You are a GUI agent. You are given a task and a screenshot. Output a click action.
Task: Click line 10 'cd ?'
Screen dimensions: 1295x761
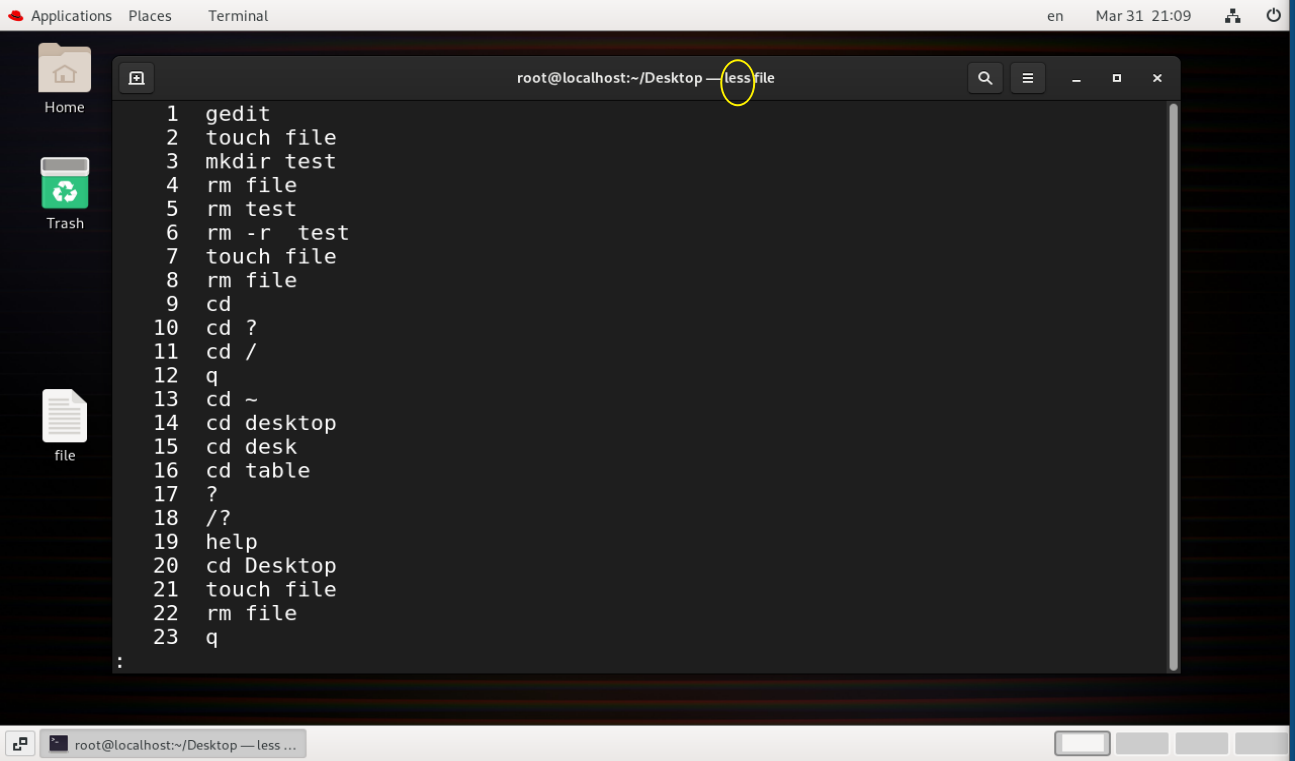231,328
